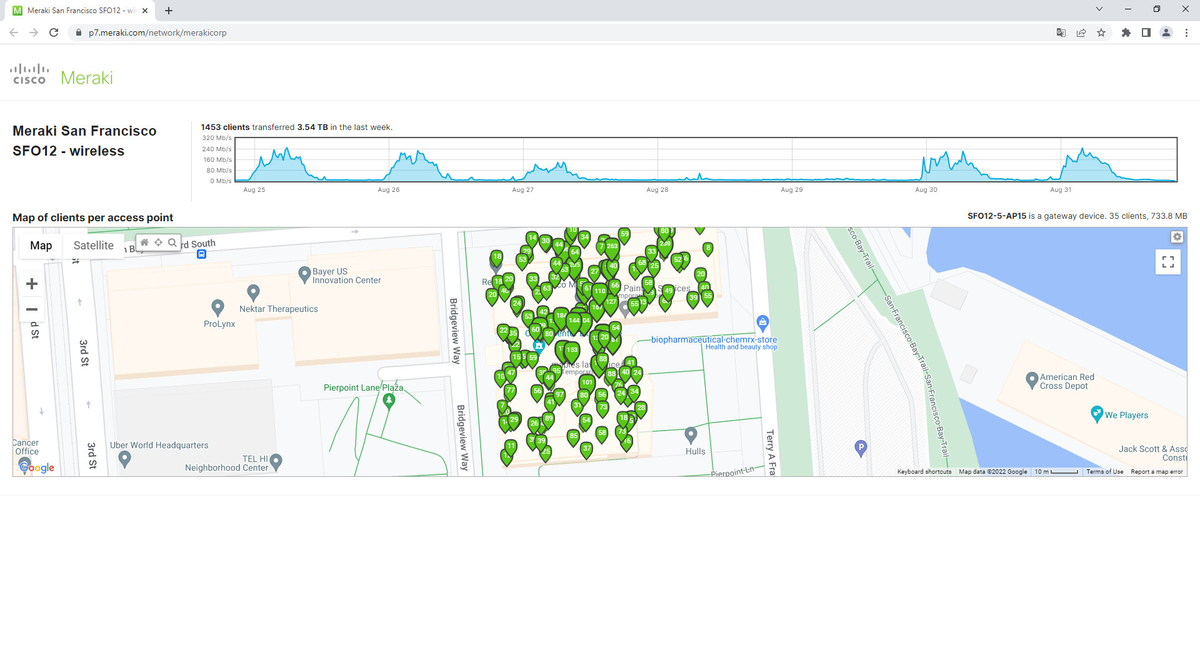Viewport: 1200px width, 650px height.
Task: Select access point marker 28
Action: pos(641,409)
